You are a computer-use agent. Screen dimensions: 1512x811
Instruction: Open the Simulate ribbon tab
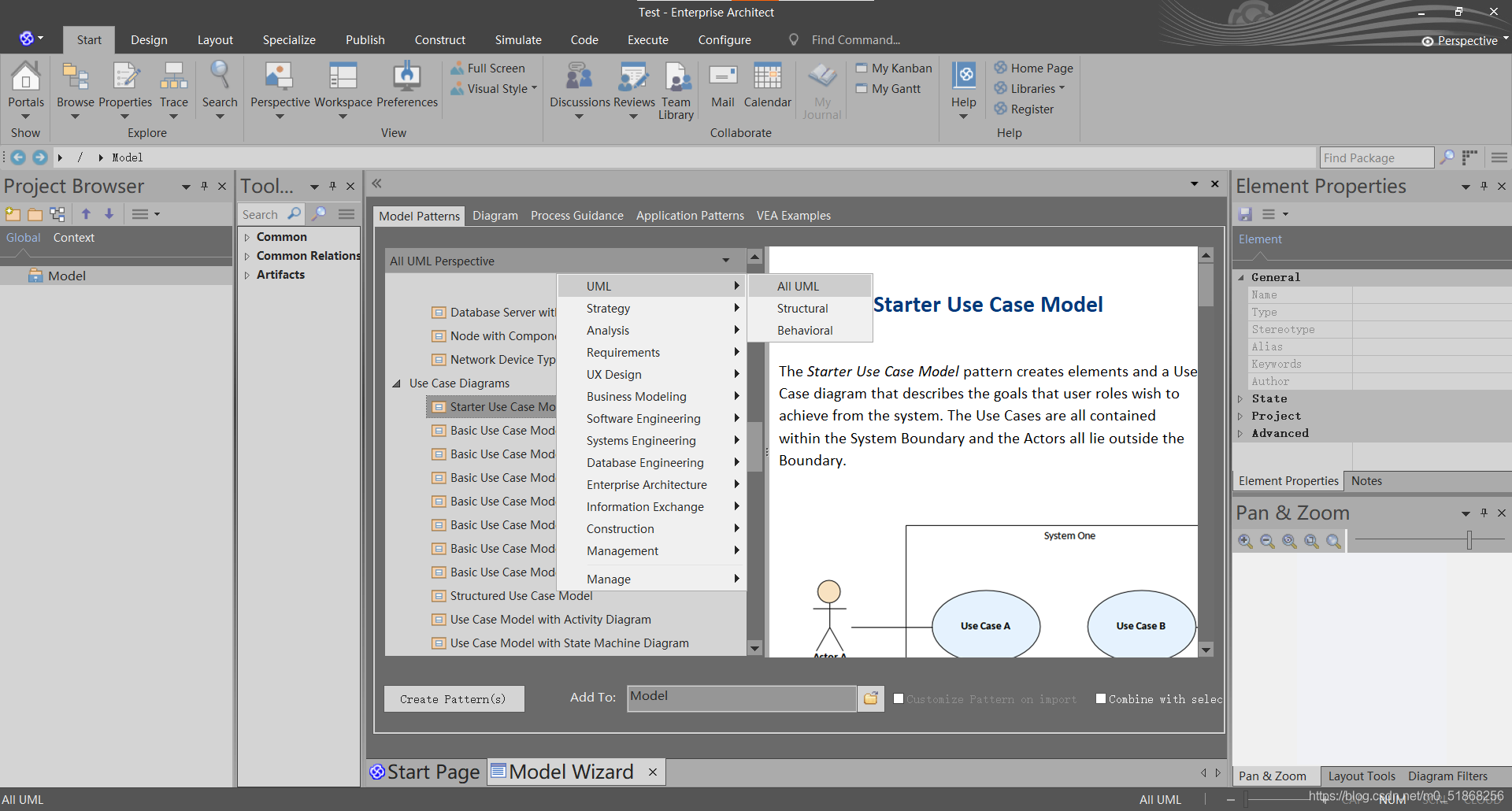tap(518, 40)
